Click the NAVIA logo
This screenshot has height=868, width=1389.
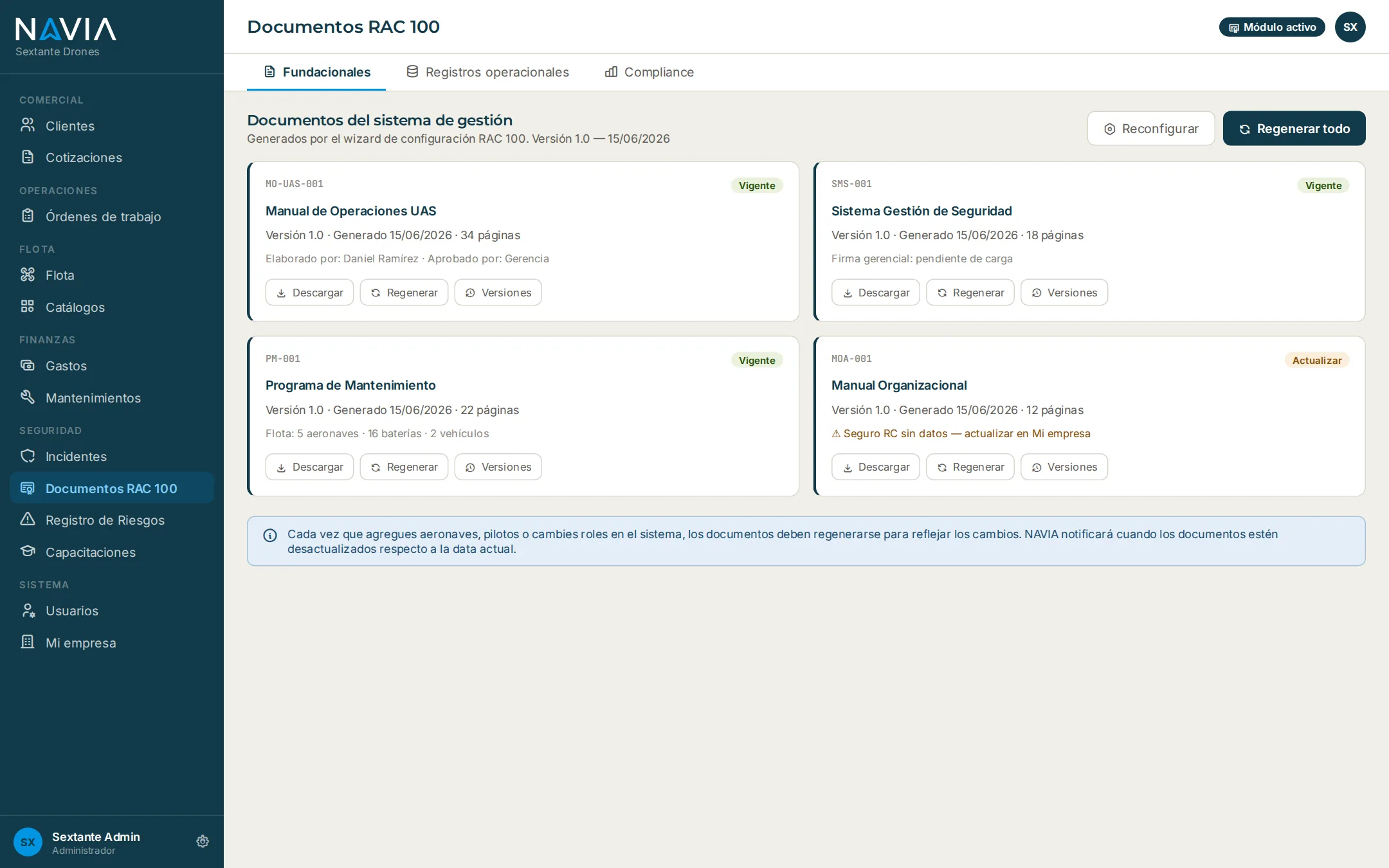pos(66,30)
